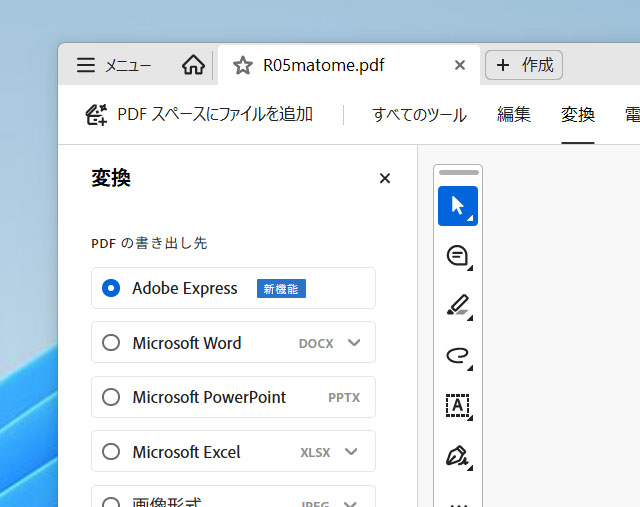The image size is (640, 507).
Task: Open the すべてのツール tab
Action: [419, 115]
